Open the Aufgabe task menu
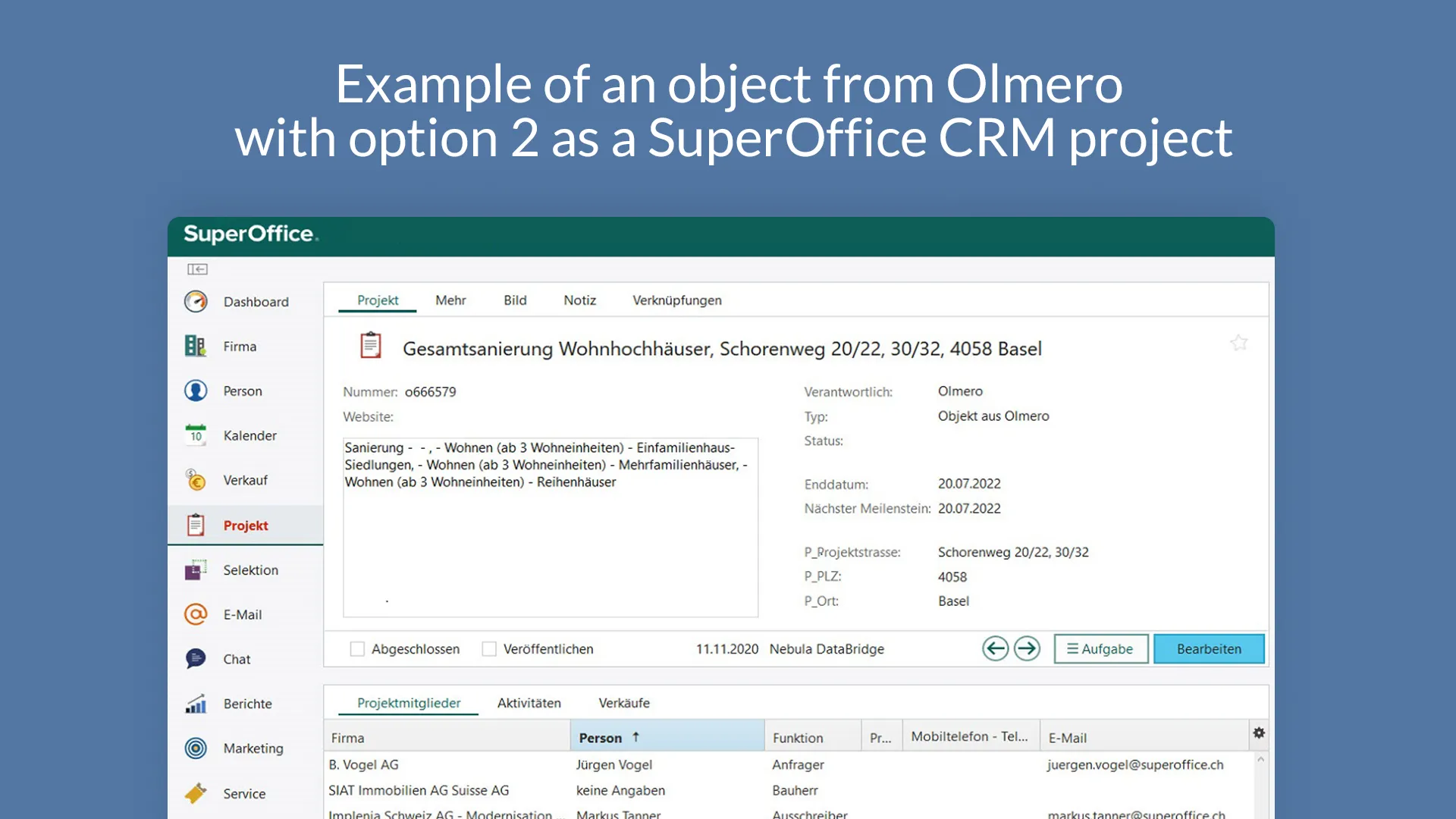The height and width of the screenshot is (819, 1456). coord(1100,649)
